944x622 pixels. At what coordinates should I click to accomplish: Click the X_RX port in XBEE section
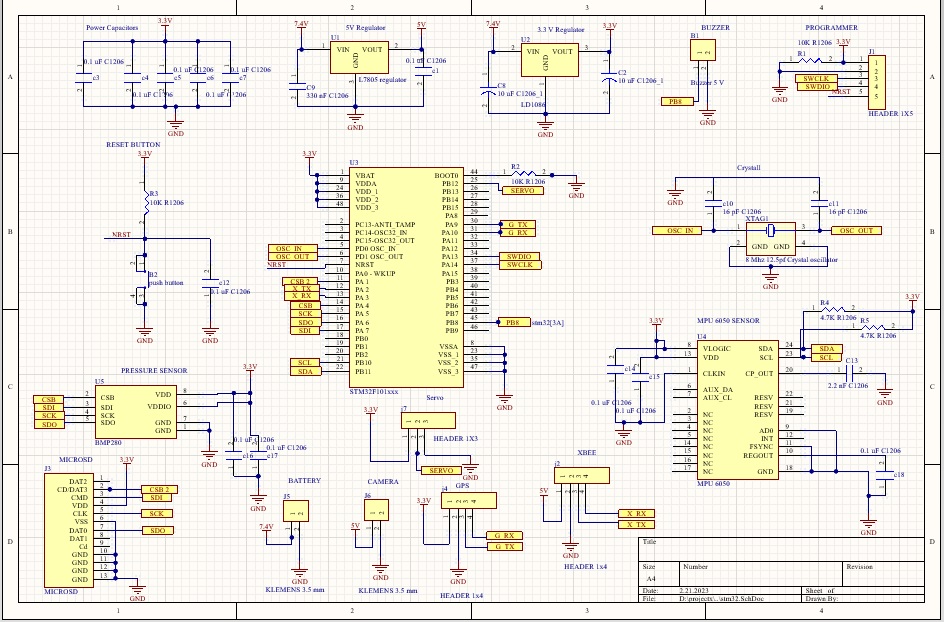tap(636, 514)
